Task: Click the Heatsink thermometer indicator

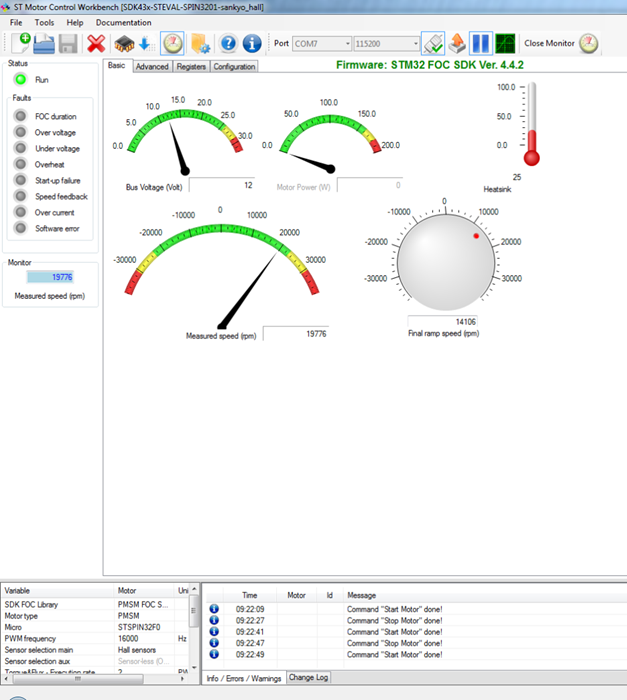Action: coord(531,124)
